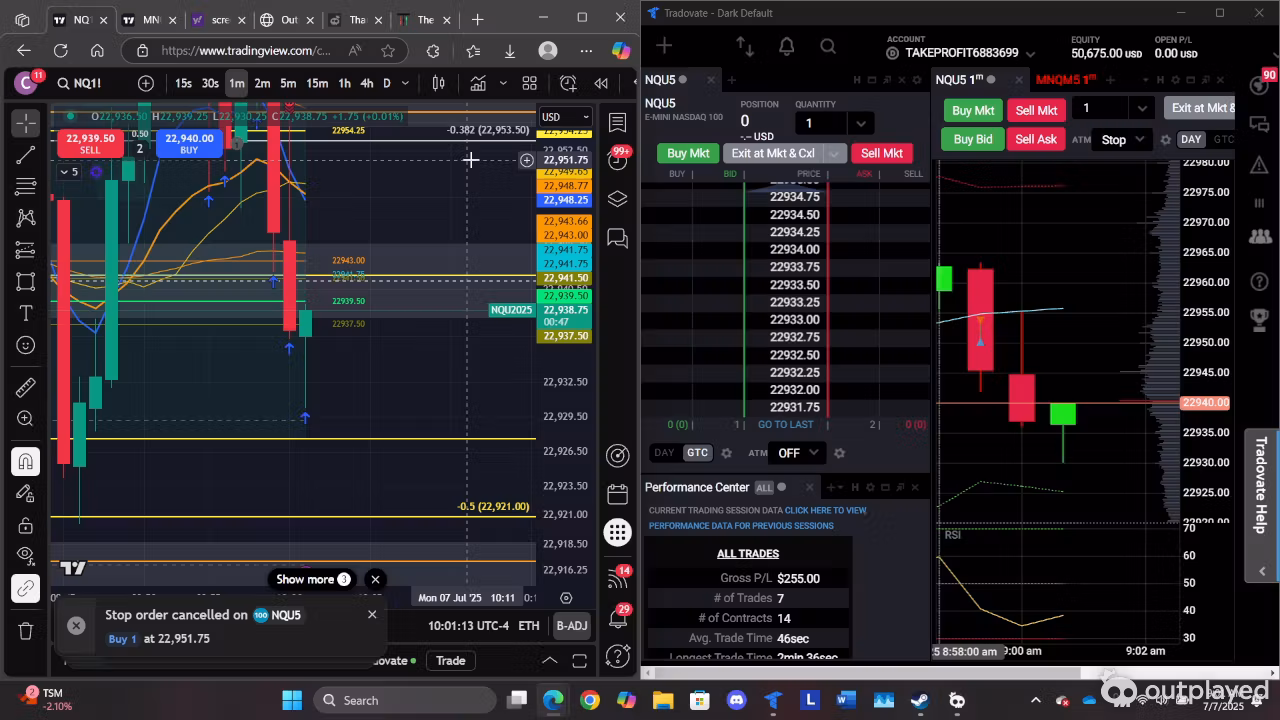Create an alert with the alarm clock icon
1280x720 pixels.
pyautogui.click(x=568, y=83)
